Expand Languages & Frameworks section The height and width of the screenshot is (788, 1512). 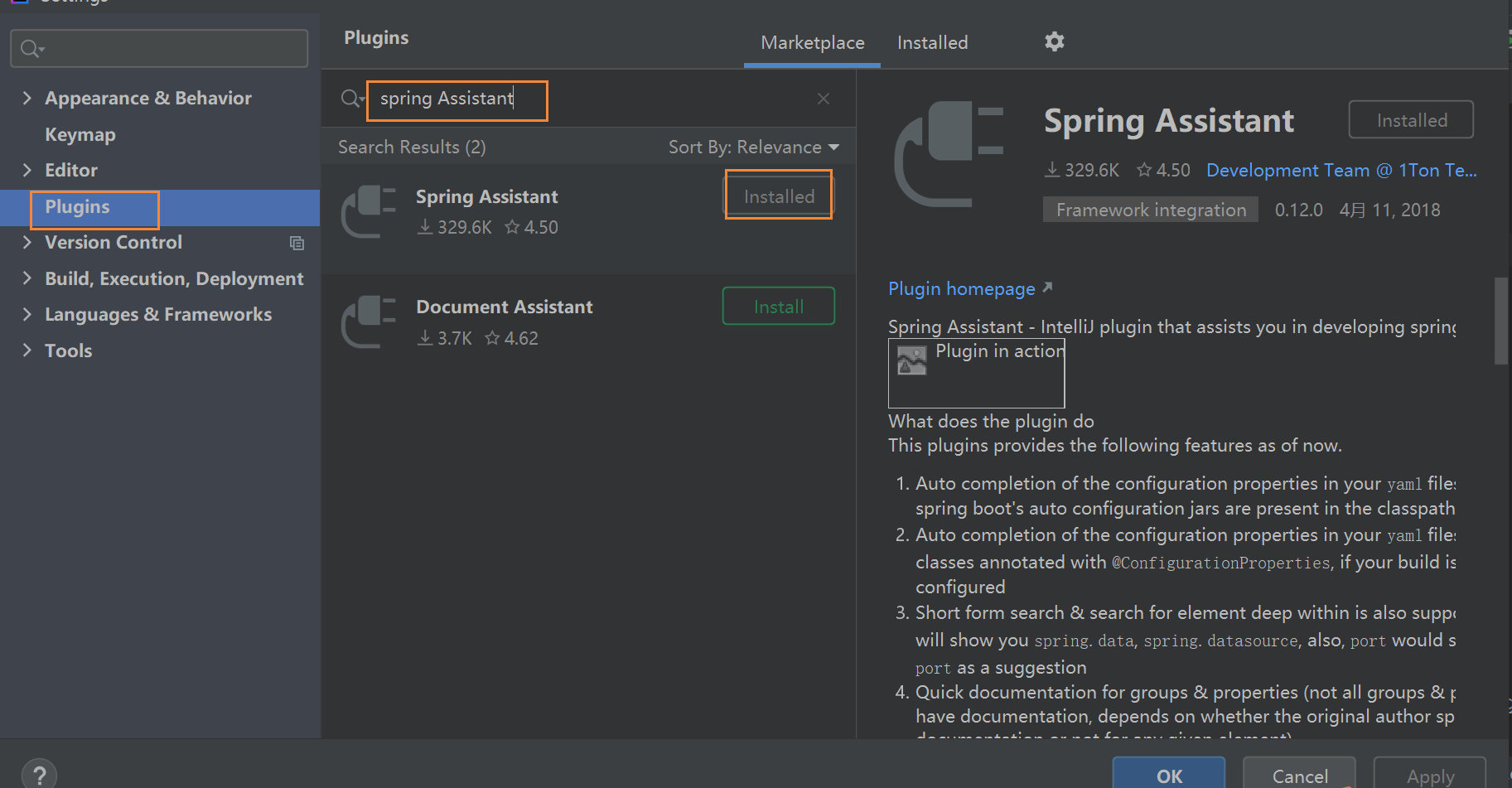tap(27, 314)
